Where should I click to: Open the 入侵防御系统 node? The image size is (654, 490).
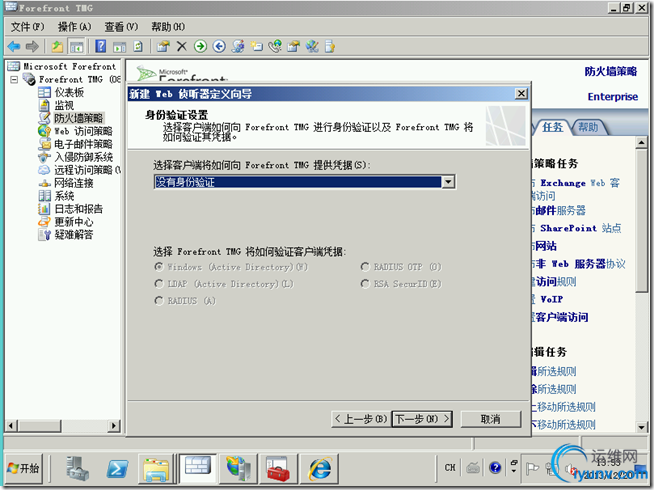click(83, 157)
